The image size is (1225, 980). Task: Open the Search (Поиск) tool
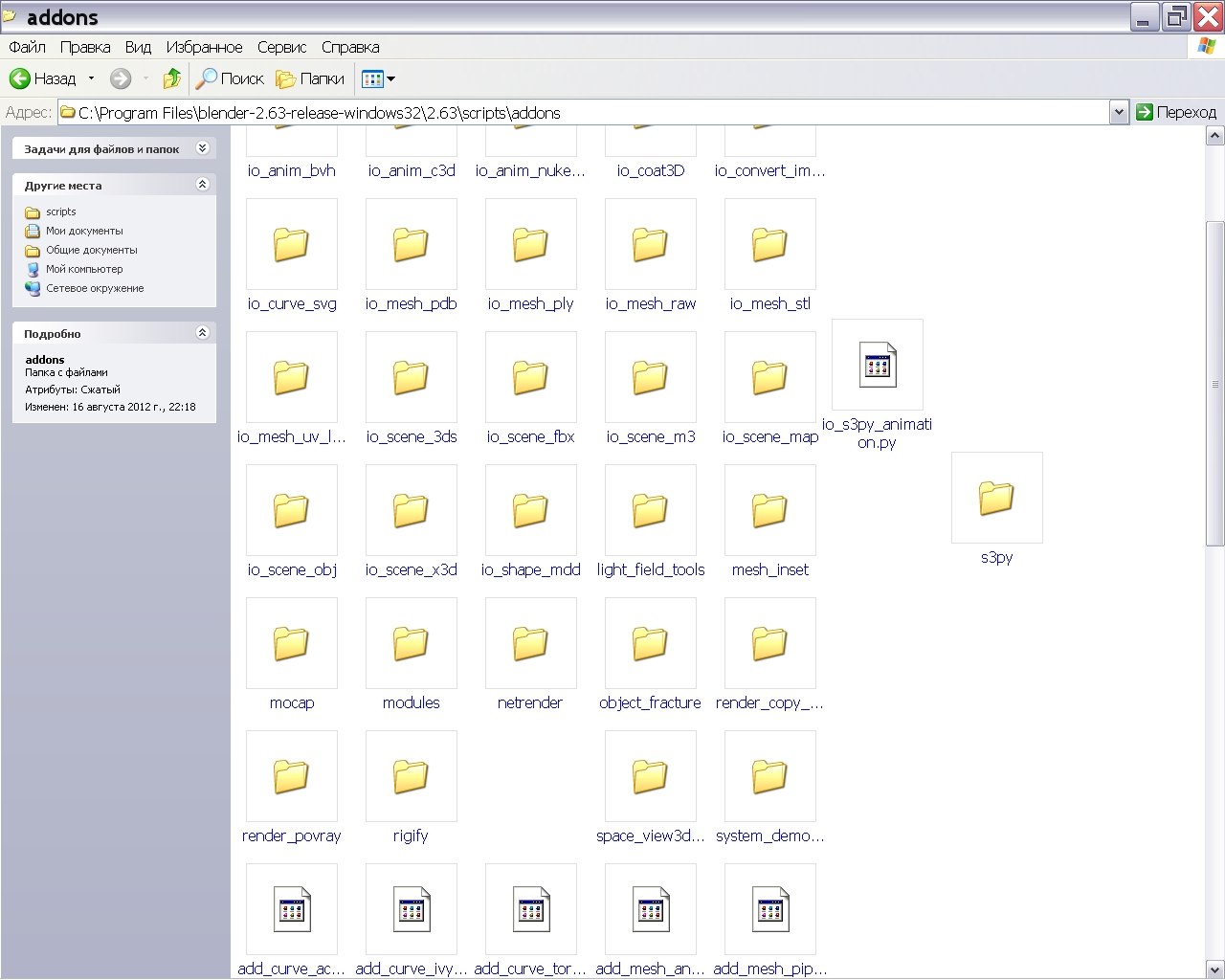(x=230, y=78)
